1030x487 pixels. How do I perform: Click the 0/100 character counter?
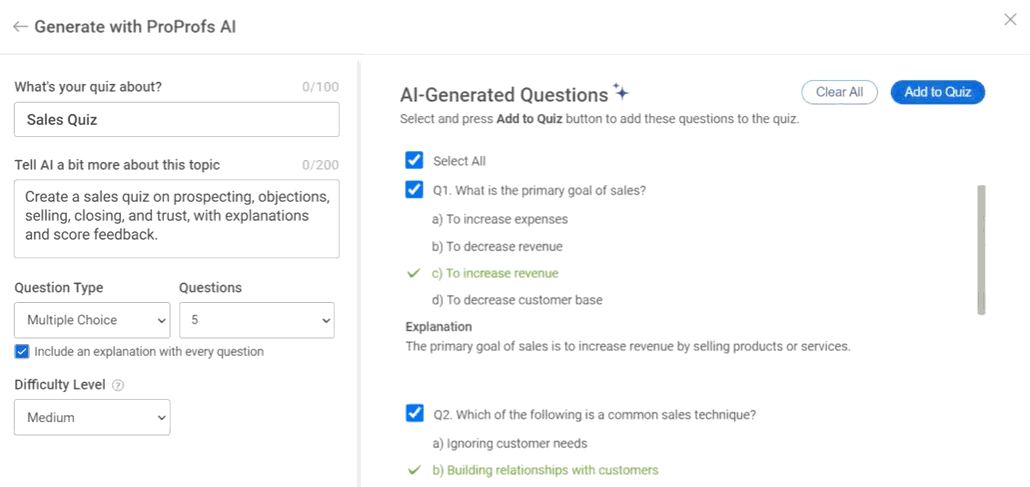pos(321,87)
